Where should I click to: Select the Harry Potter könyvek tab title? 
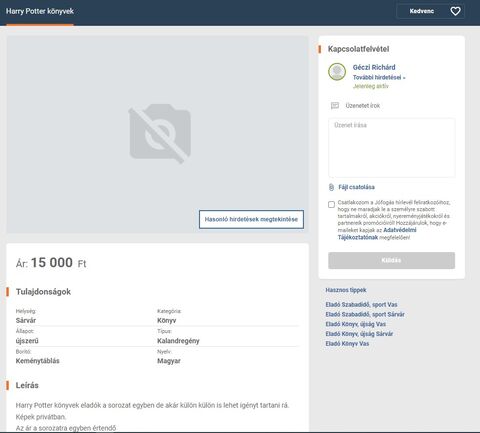click(x=40, y=11)
